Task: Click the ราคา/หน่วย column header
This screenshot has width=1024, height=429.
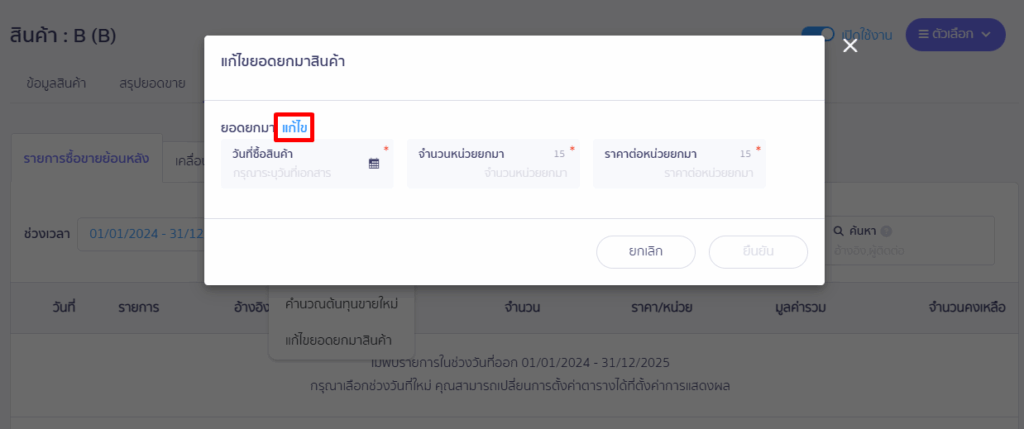Action: (662, 308)
